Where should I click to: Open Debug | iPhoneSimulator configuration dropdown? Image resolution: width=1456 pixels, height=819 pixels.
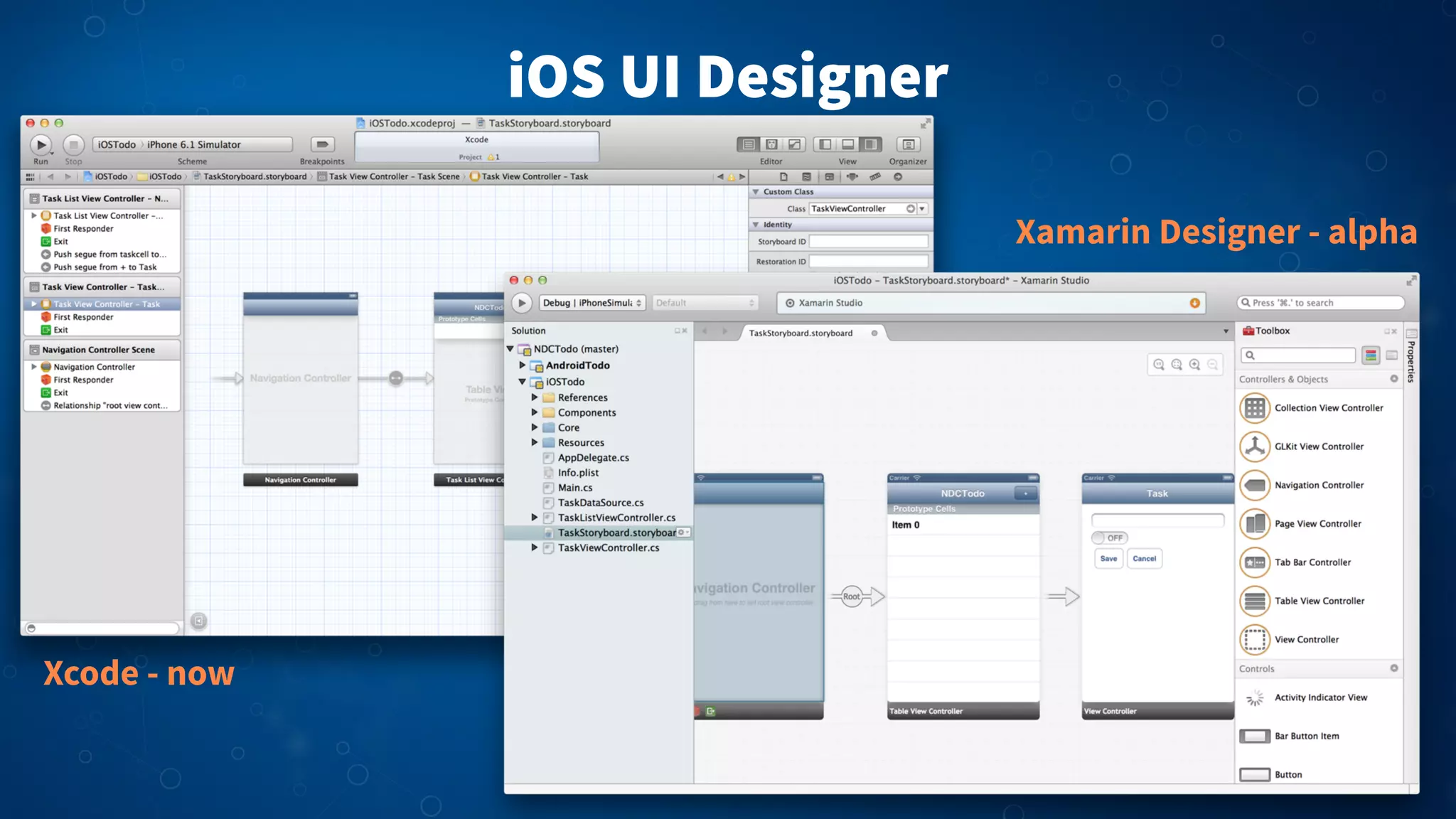(x=592, y=303)
